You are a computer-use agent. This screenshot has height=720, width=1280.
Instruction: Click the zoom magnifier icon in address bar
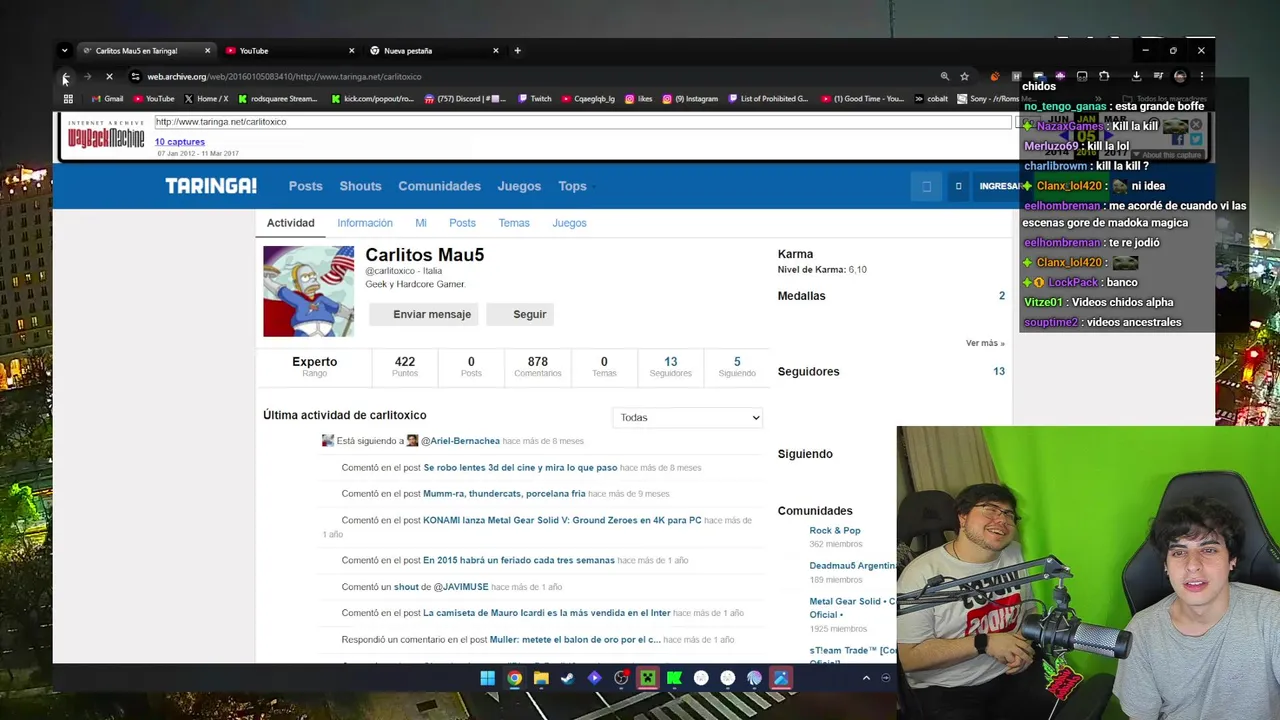(x=944, y=76)
